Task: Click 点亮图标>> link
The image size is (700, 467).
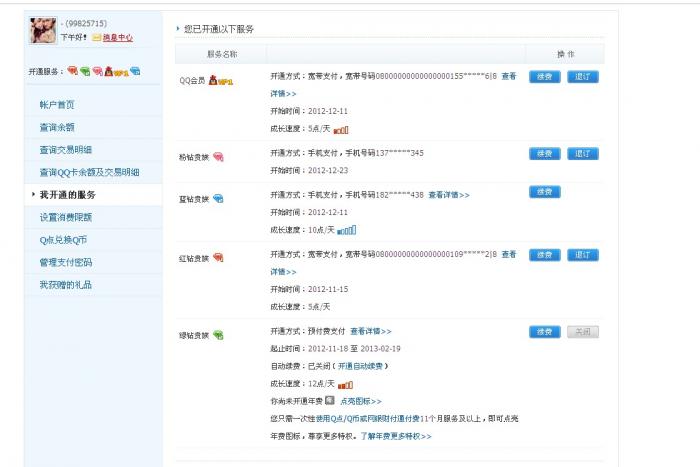Action: point(361,401)
